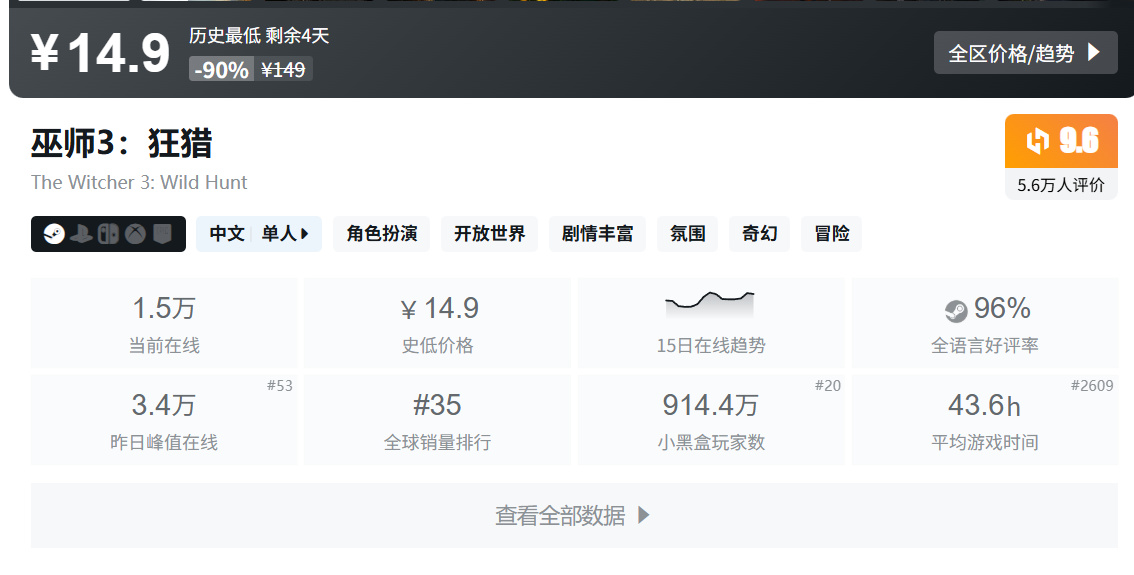Click the PlayStation platform icon

point(81,234)
